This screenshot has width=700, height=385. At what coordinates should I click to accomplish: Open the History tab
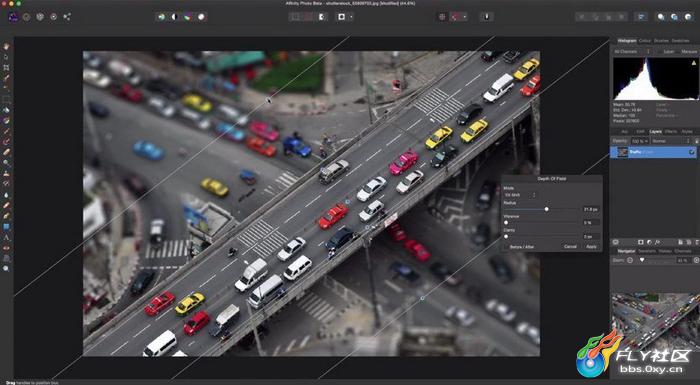click(665, 251)
